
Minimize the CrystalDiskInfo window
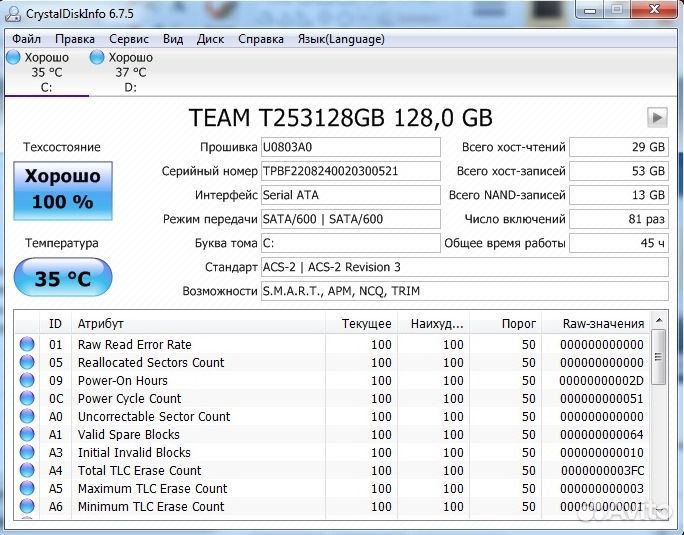coord(590,10)
